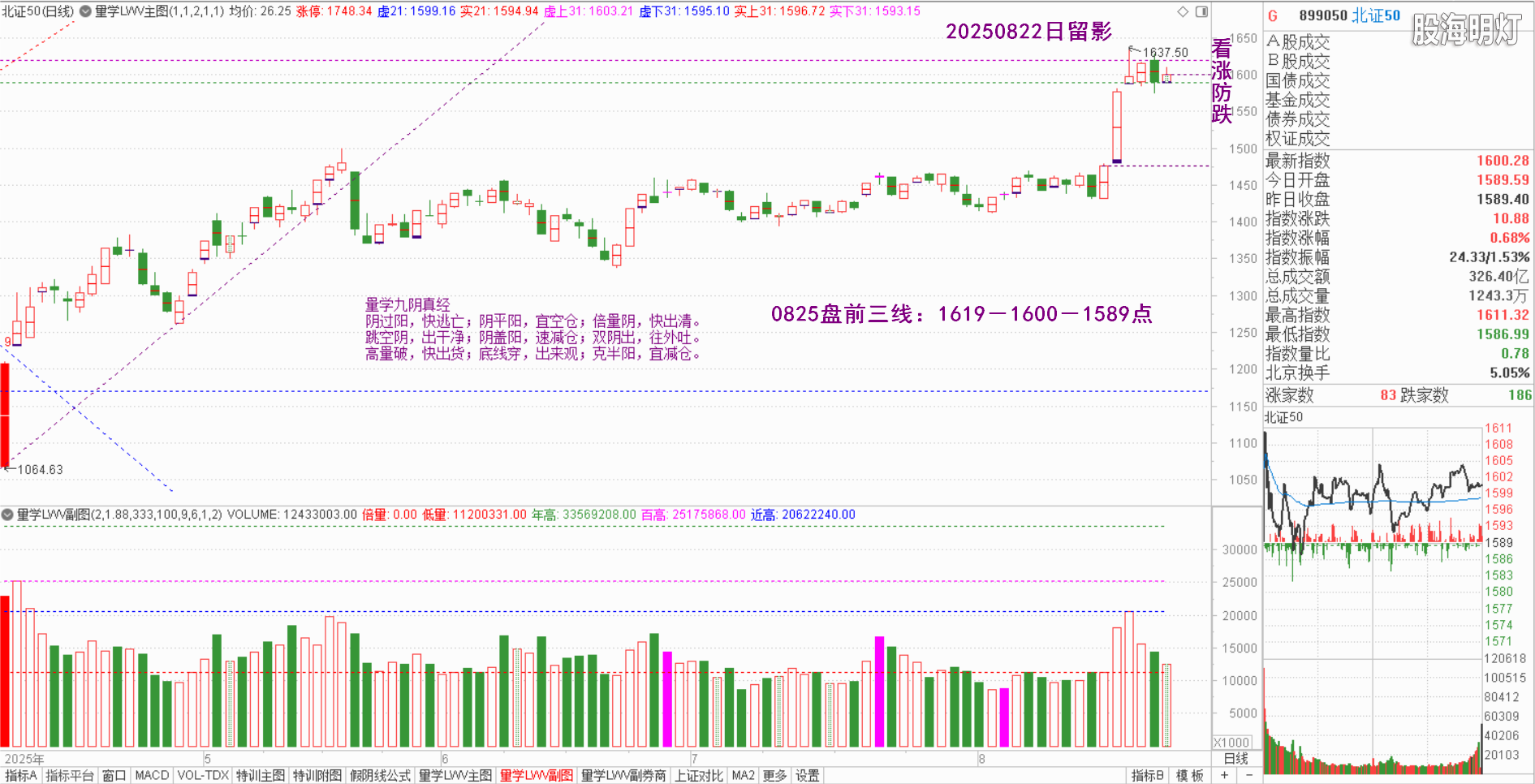The height and width of the screenshot is (784, 1535).
Task: Click the 昨日收盘 value 1589.40
Action: (1503, 200)
